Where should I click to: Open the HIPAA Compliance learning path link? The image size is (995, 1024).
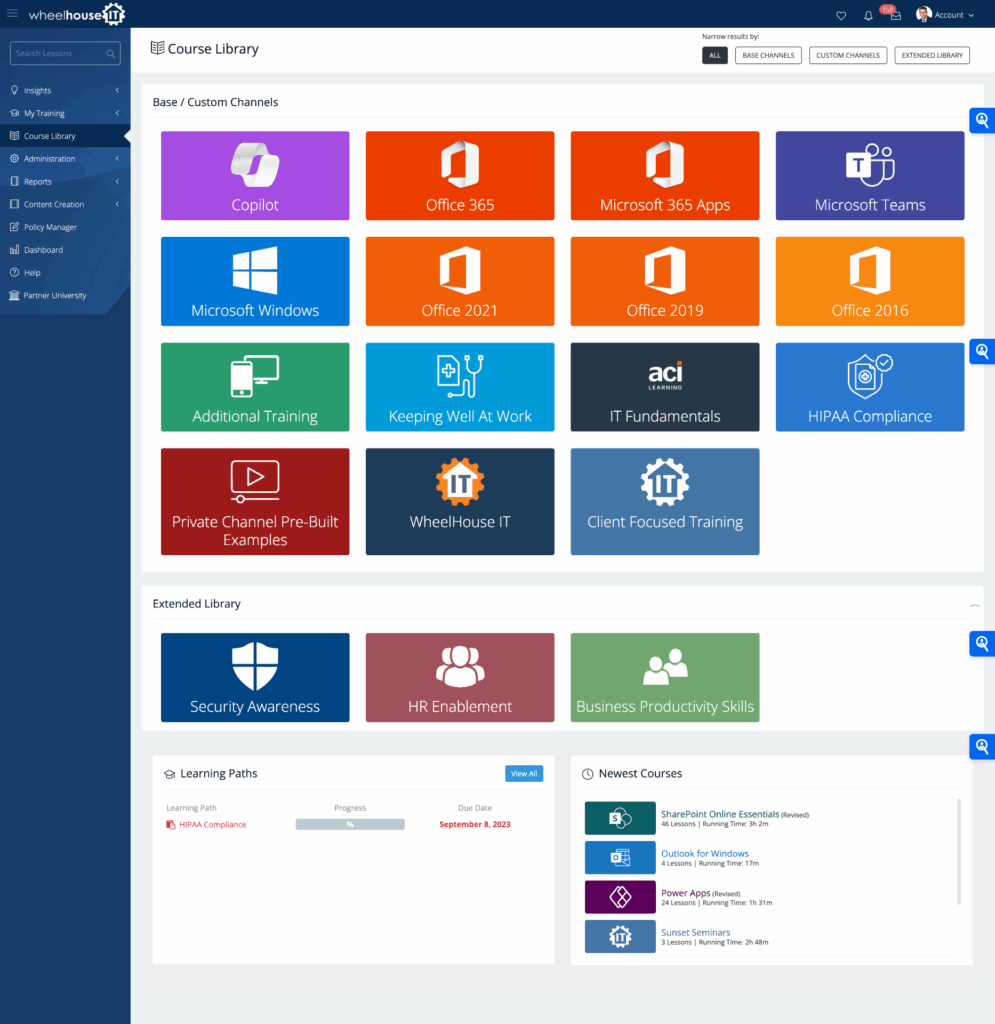point(212,825)
